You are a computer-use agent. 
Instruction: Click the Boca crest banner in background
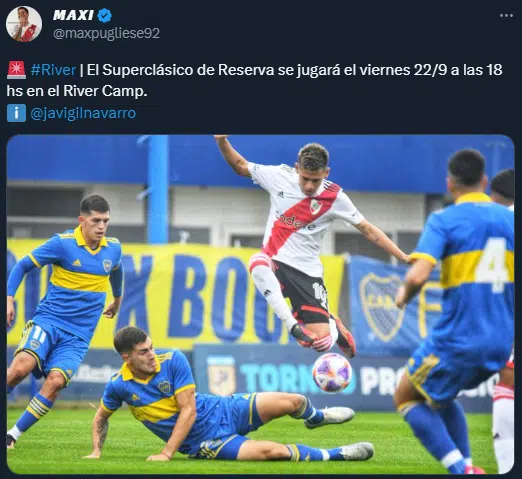383,307
